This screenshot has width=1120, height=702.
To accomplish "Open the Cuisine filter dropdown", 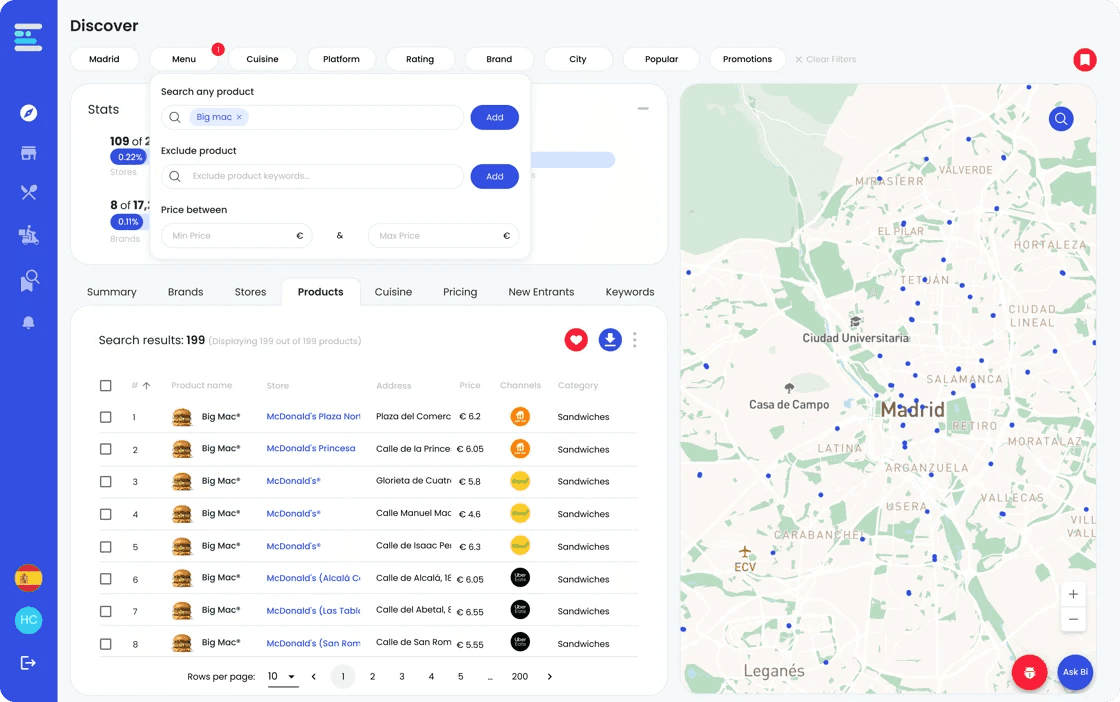I will click(x=262, y=59).
